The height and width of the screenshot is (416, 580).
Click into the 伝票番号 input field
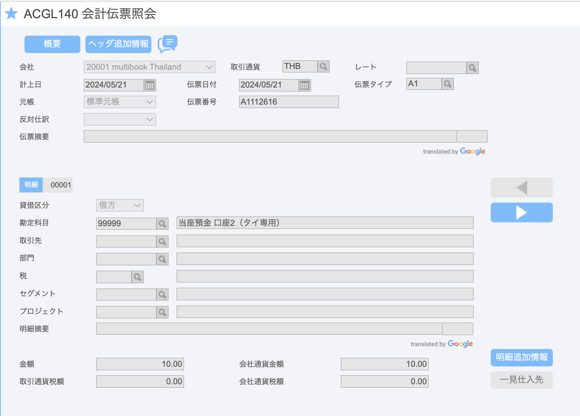click(x=289, y=102)
